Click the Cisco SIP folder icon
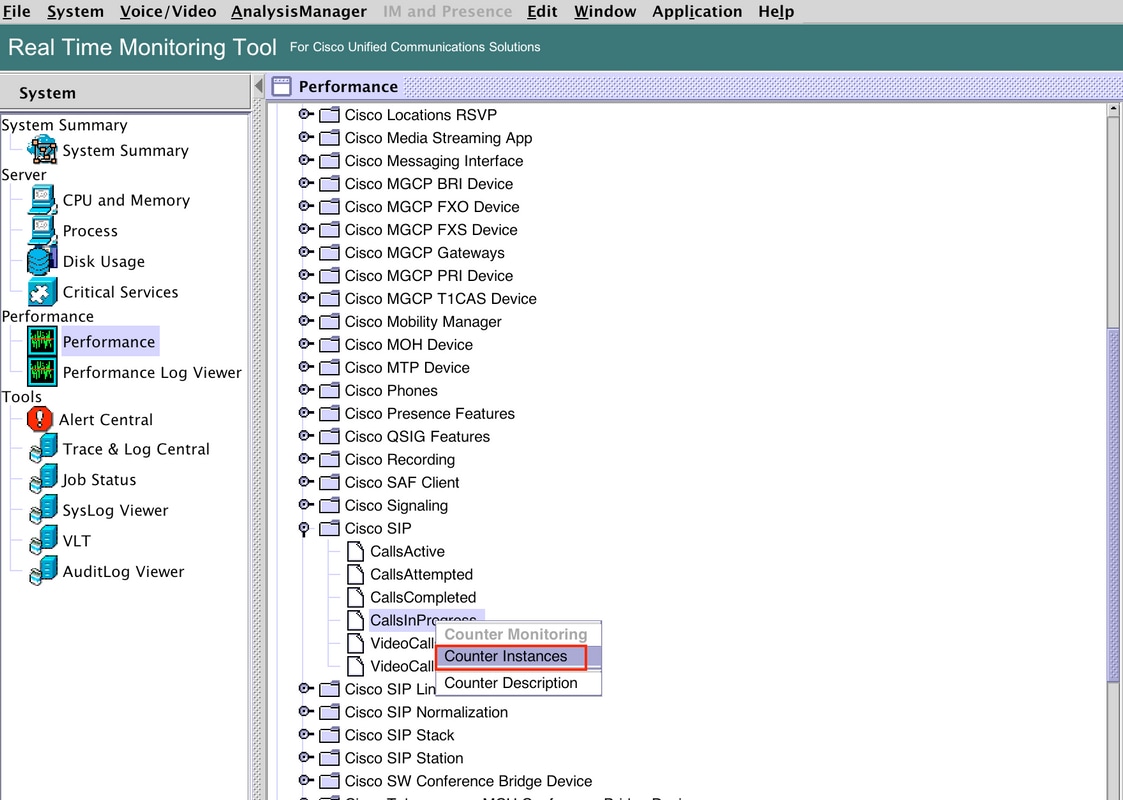Image resolution: width=1123 pixels, height=800 pixels. pyautogui.click(x=329, y=528)
